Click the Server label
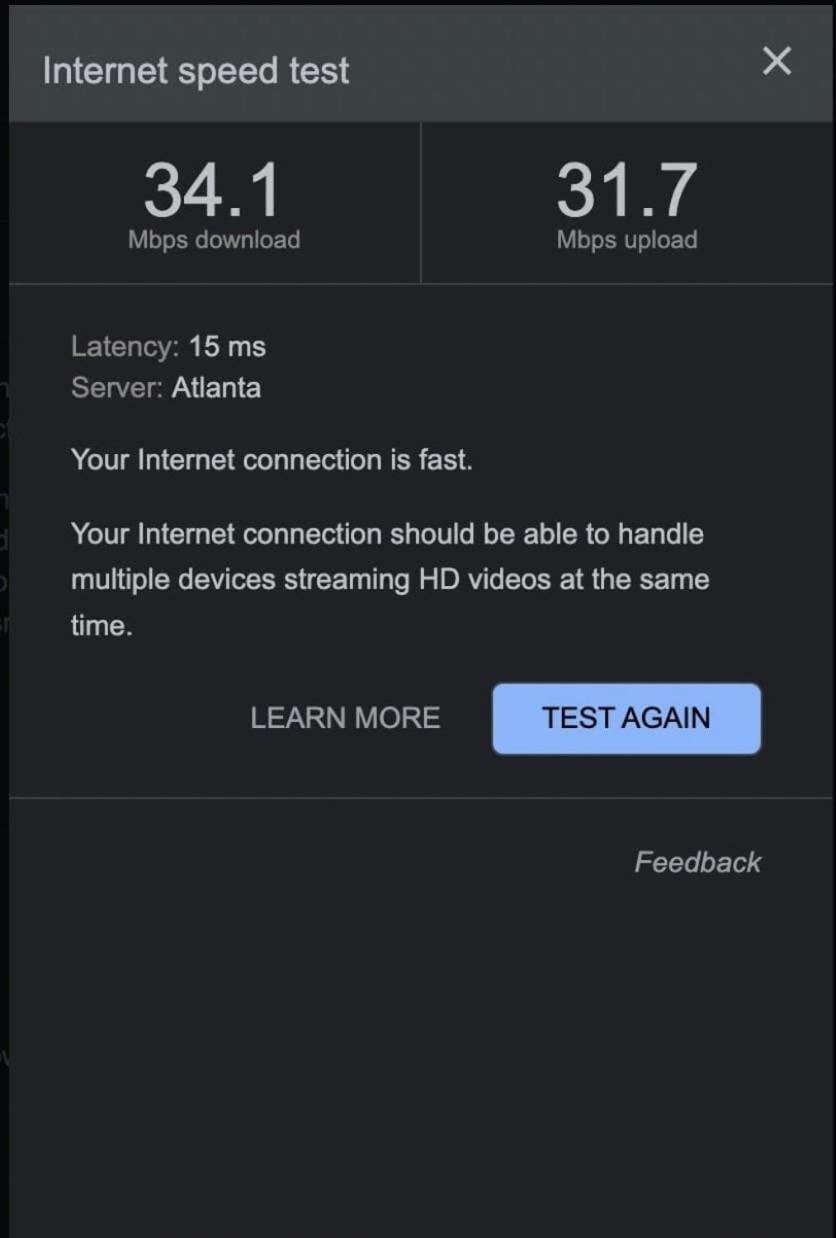This screenshot has height=1238, width=836. click(117, 387)
